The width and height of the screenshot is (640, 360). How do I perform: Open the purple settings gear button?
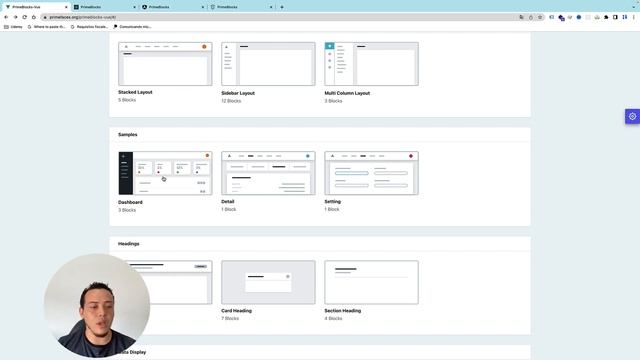pos(632,116)
